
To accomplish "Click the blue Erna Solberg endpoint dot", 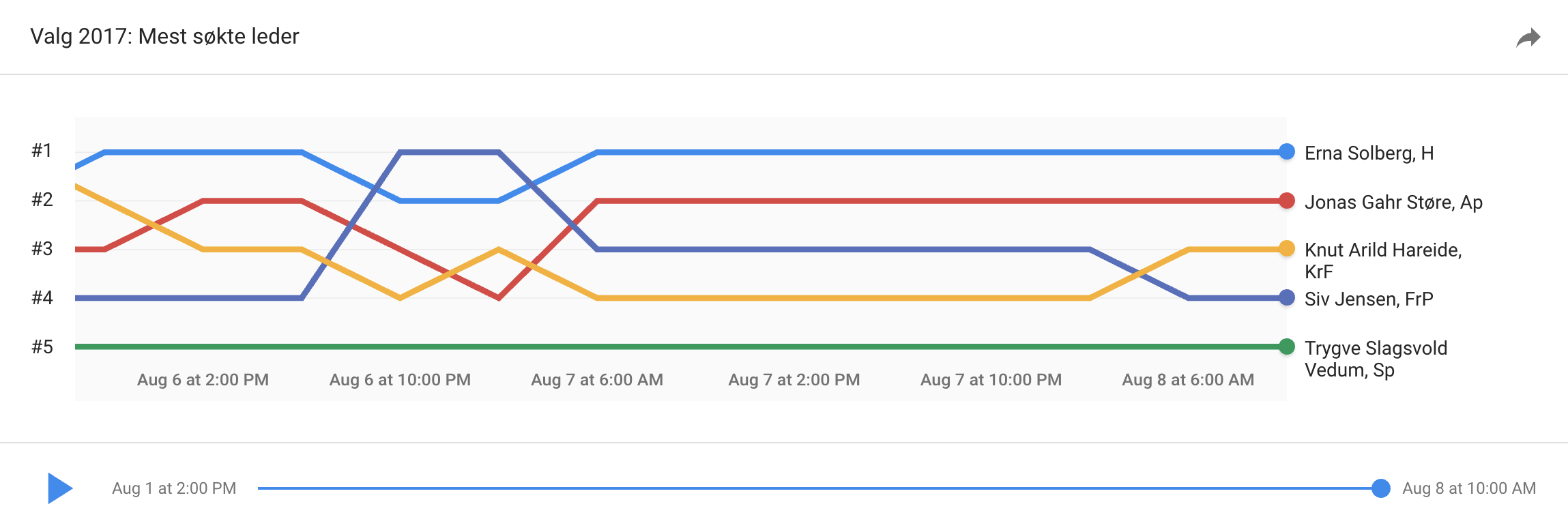I will click(x=1287, y=152).
